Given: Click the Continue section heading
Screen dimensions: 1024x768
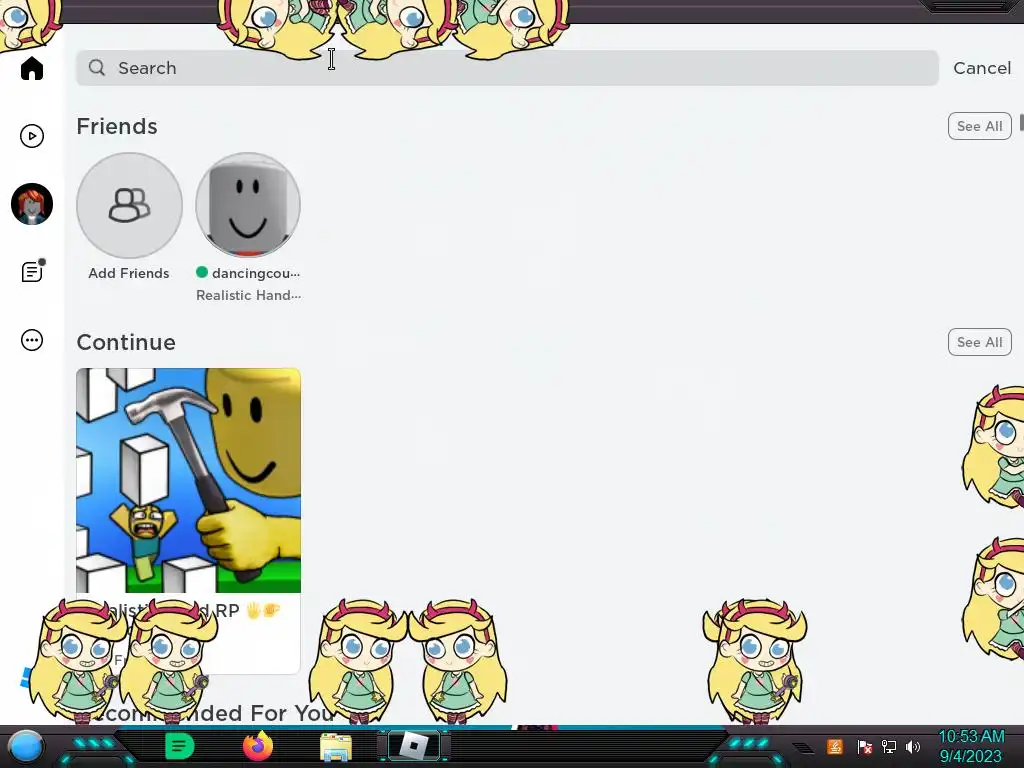Looking at the screenshot, I should click(126, 342).
